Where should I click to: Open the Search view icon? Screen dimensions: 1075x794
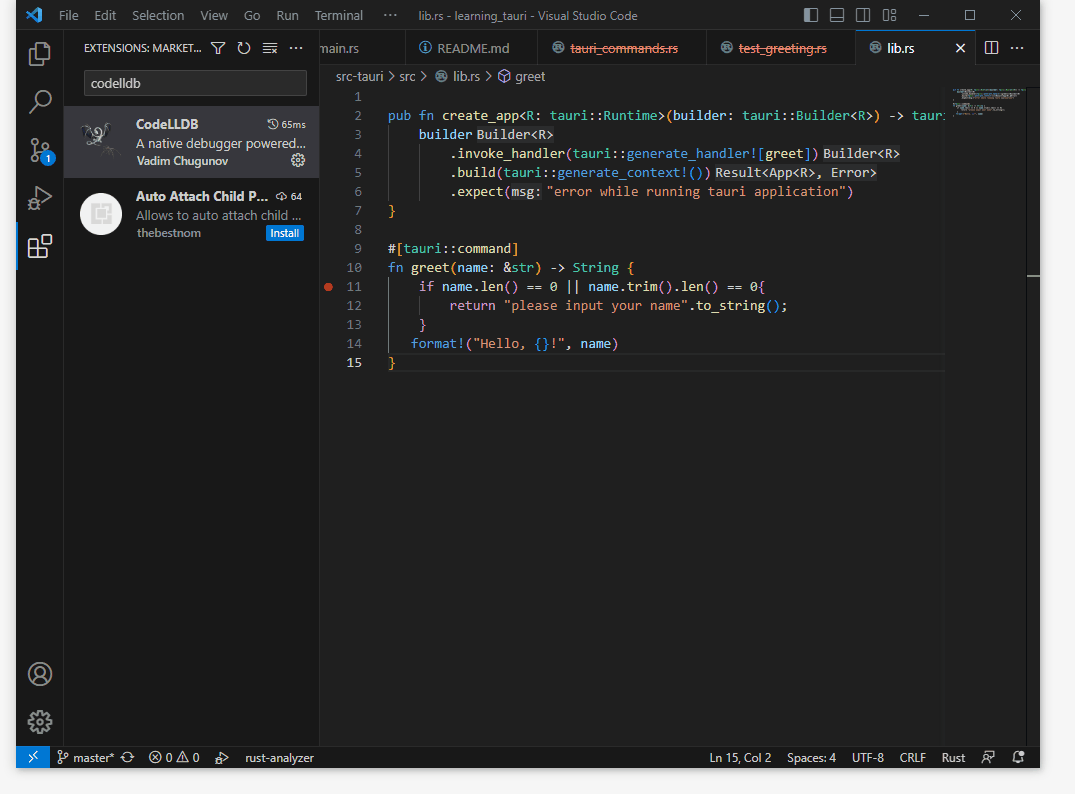40,101
